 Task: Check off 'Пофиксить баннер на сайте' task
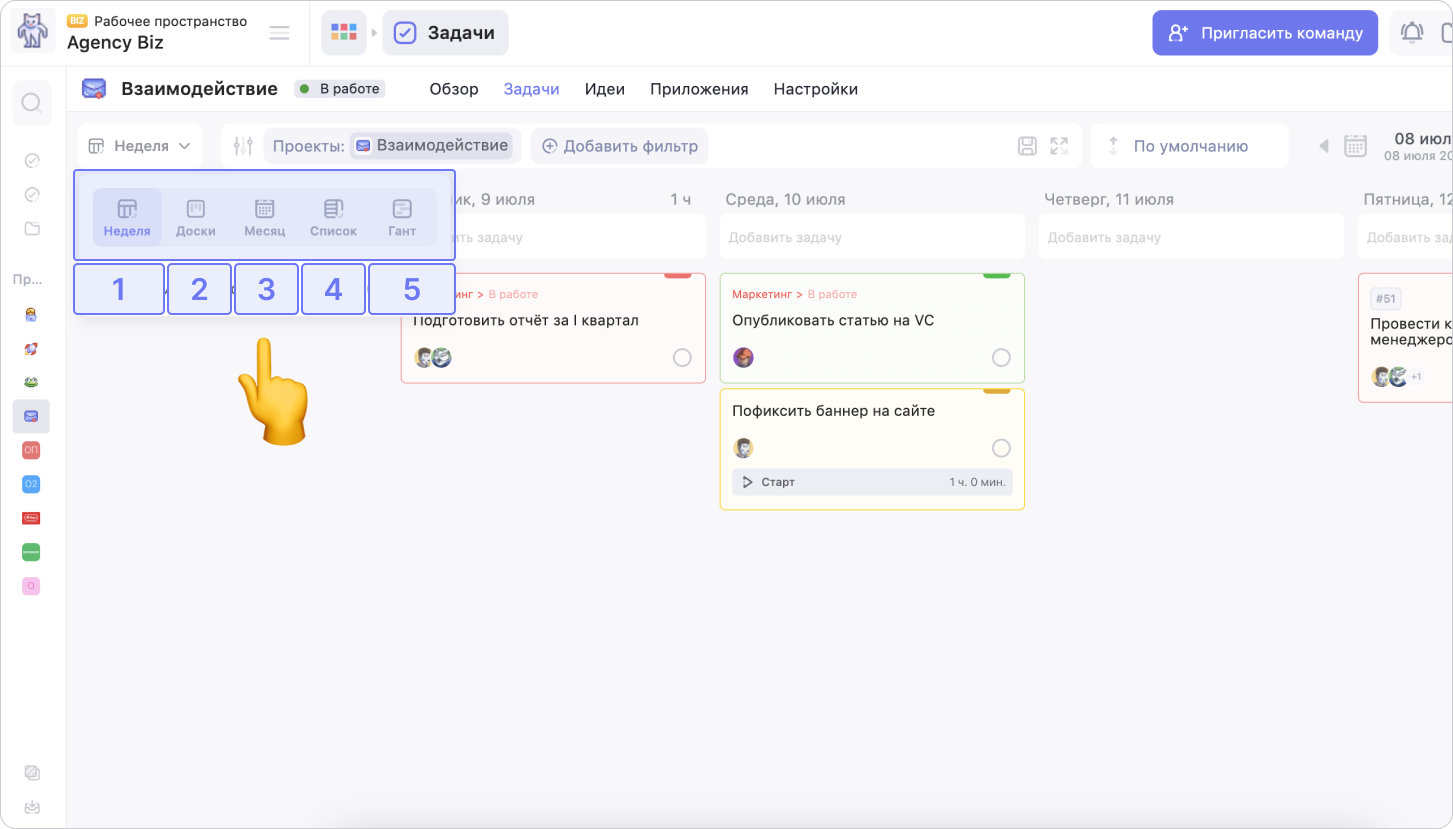(1001, 448)
